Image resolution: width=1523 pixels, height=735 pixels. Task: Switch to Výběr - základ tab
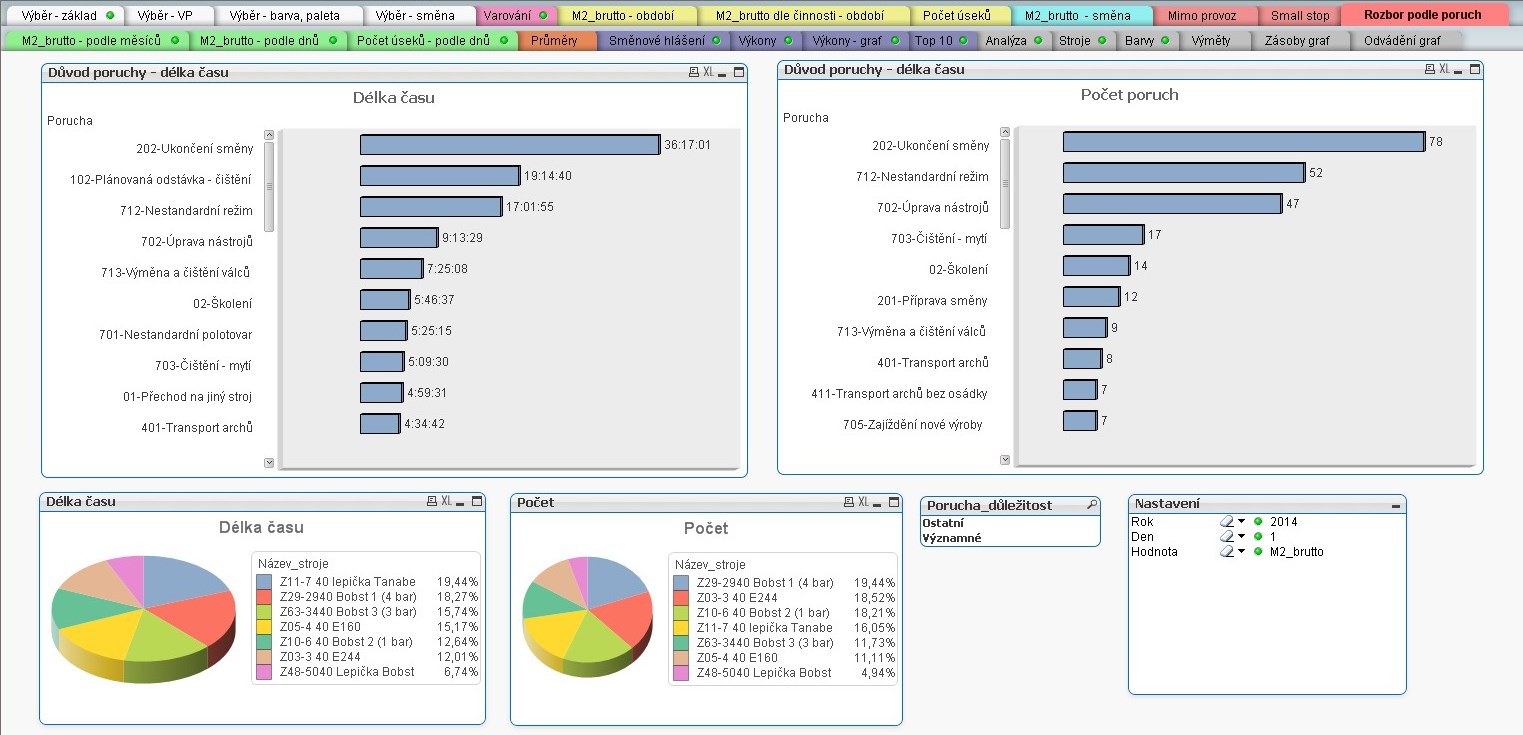click(x=63, y=15)
